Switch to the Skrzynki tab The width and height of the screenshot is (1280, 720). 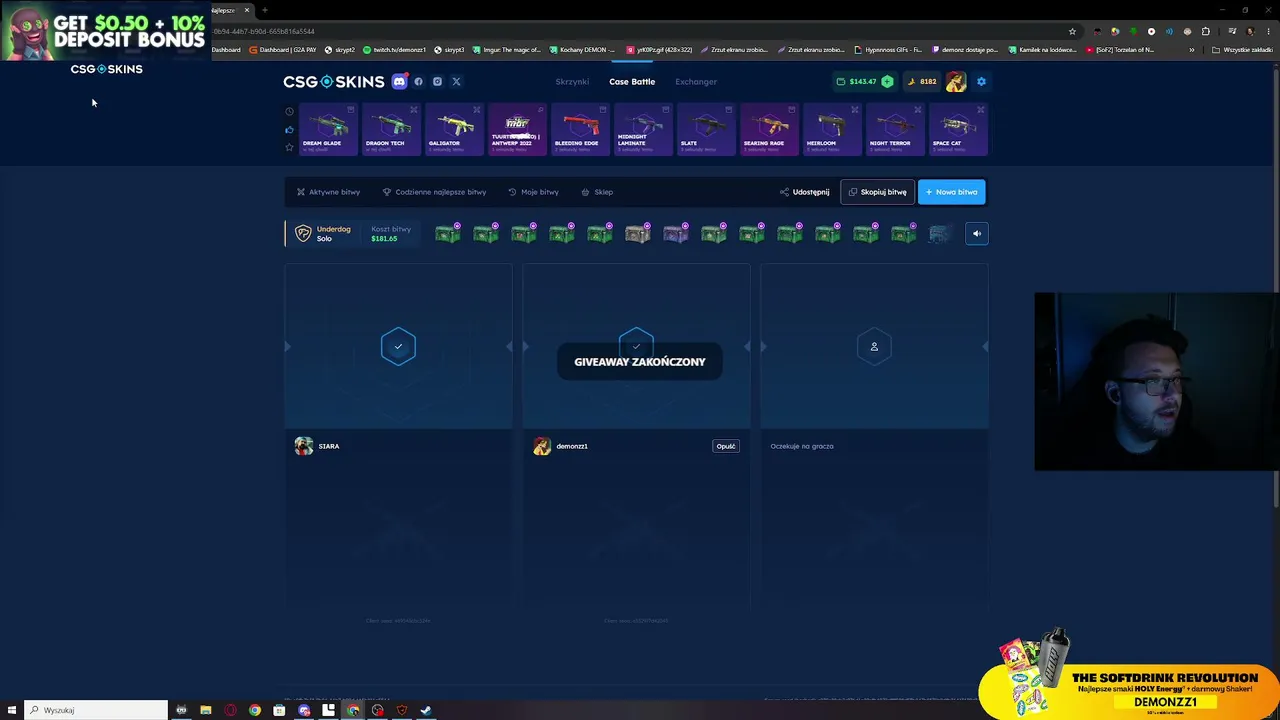(x=572, y=82)
